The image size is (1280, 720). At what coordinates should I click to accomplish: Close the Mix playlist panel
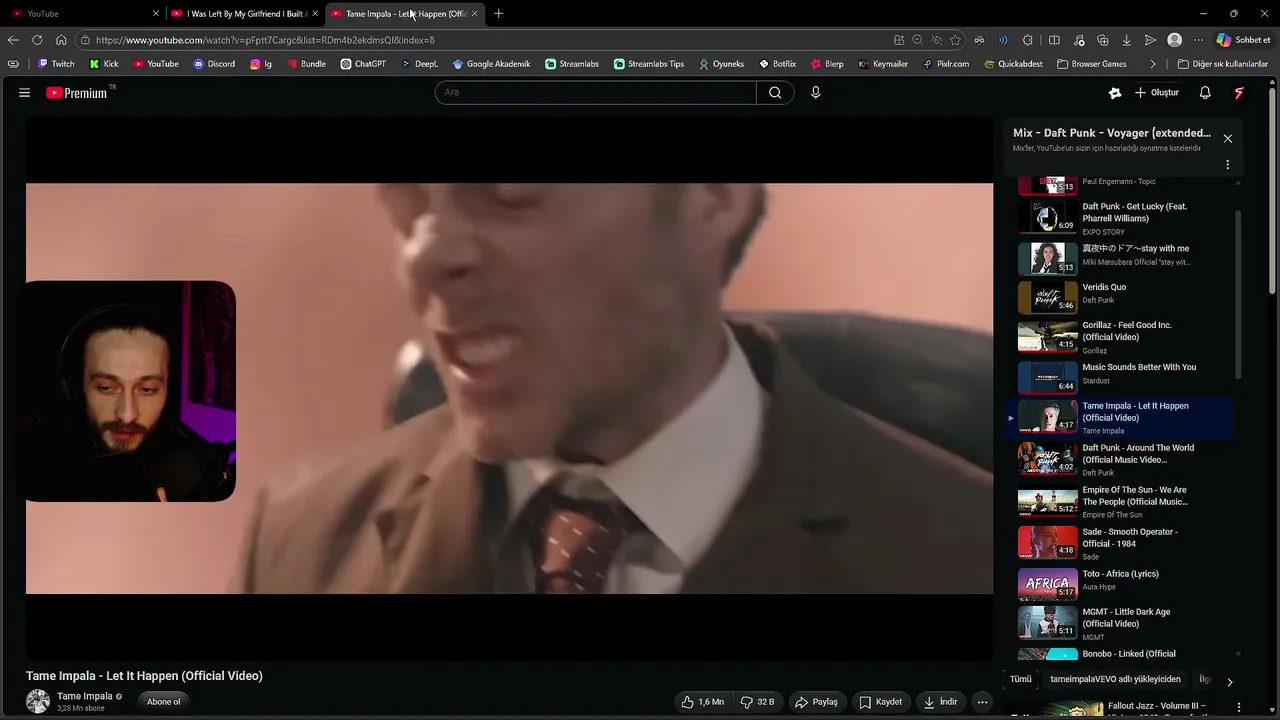click(x=1227, y=138)
